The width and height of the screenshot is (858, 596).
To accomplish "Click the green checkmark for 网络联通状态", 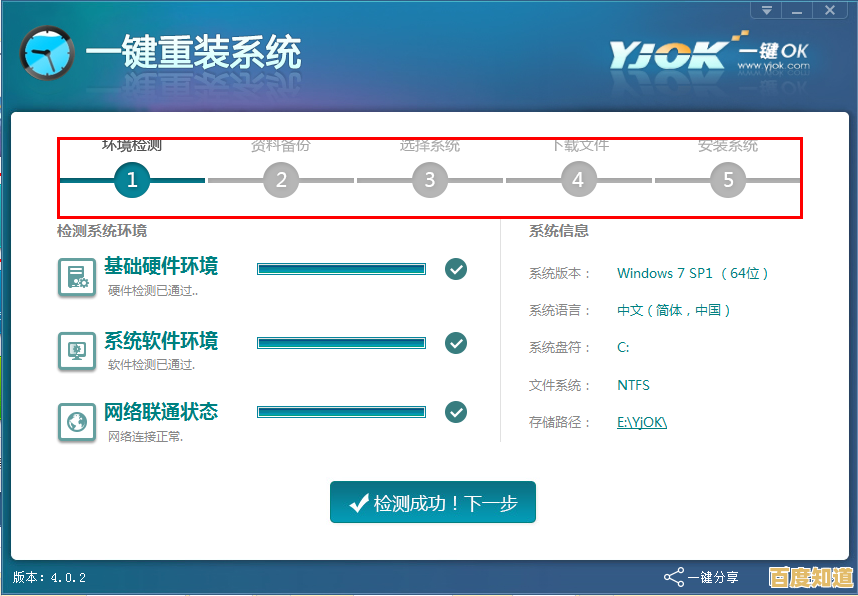I will pos(455,412).
